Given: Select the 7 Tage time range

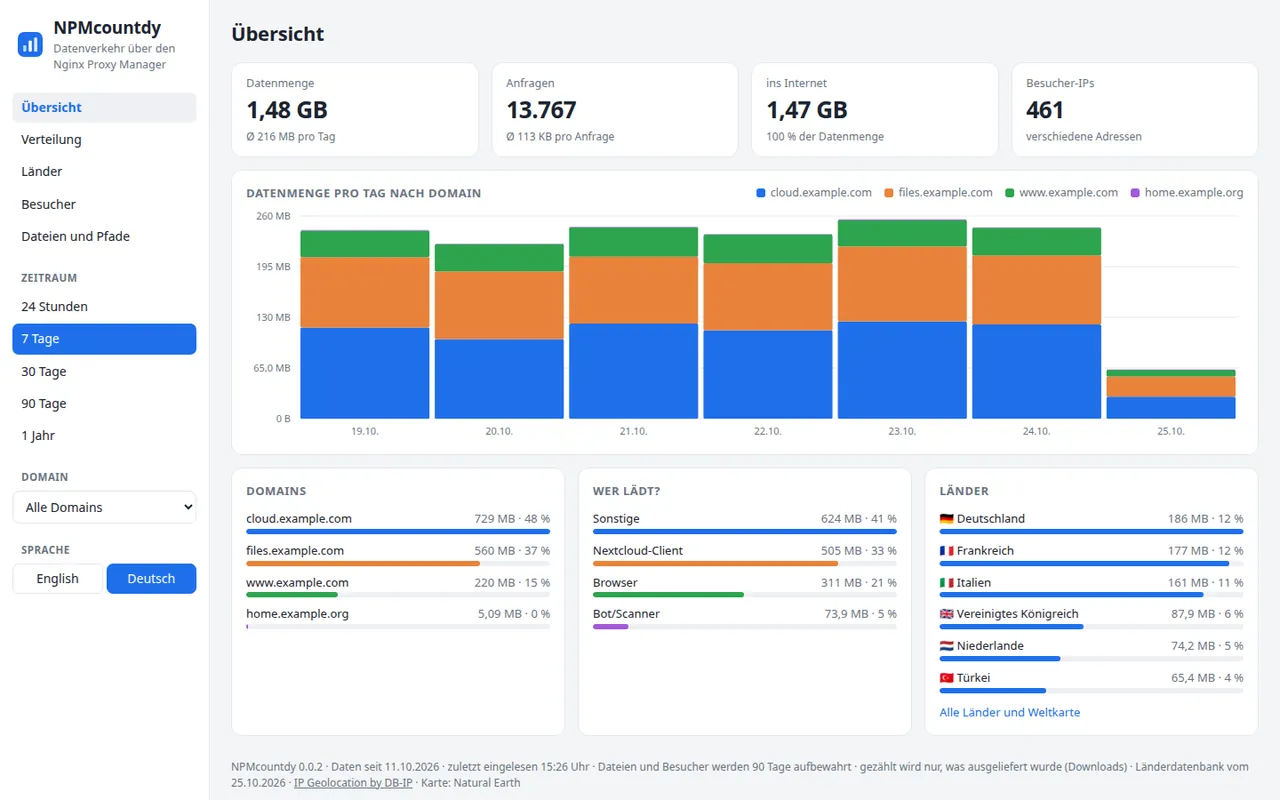Looking at the screenshot, I should pyautogui.click(x=104, y=339).
